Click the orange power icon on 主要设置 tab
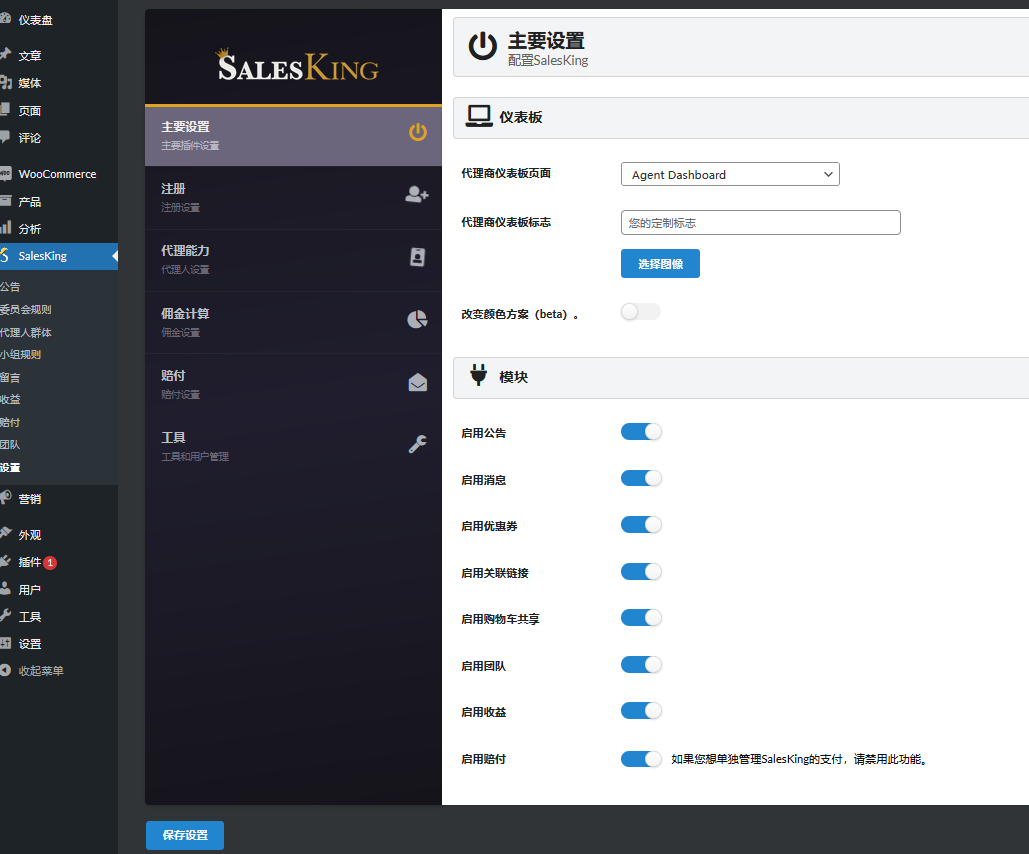The height and width of the screenshot is (854, 1029). click(x=418, y=132)
